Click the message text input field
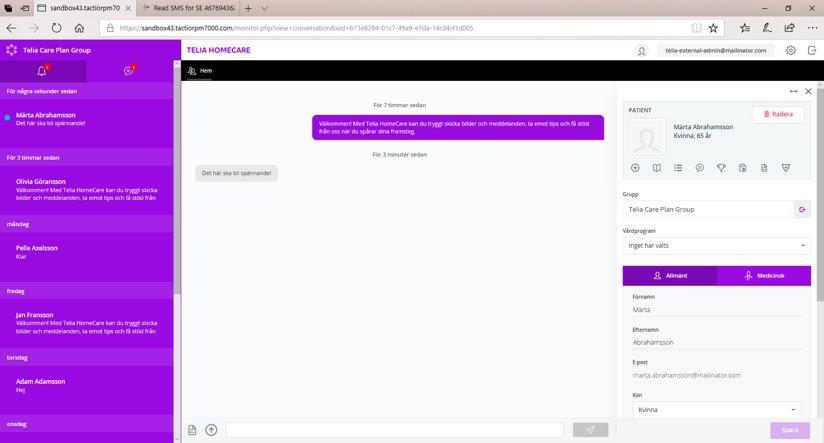This screenshot has height=443, width=824. click(x=395, y=430)
